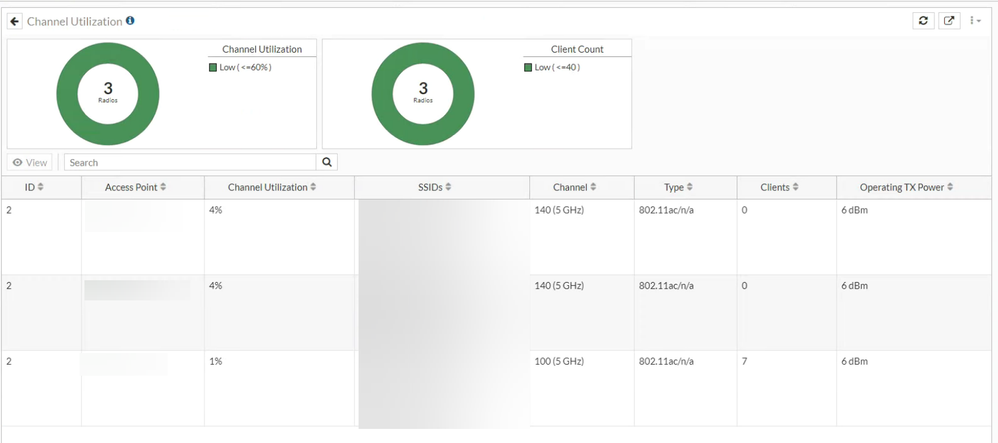This screenshot has width=998, height=443.
Task: Click the Client Count donut chart
Action: tap(423, 94)
